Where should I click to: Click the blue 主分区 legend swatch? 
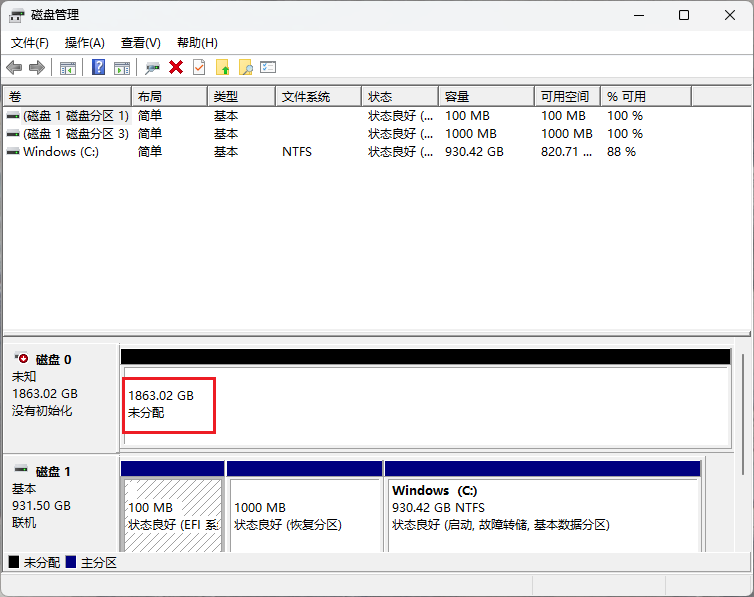point(71,562)
